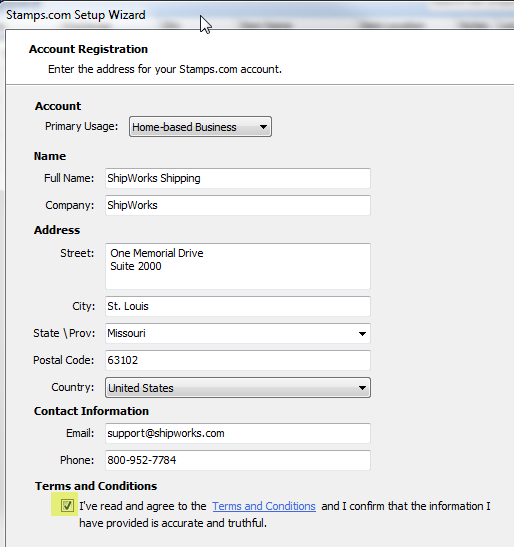Click the Terms and Conditions section heading
Screen dimensions: 514x547
[96, 486]
